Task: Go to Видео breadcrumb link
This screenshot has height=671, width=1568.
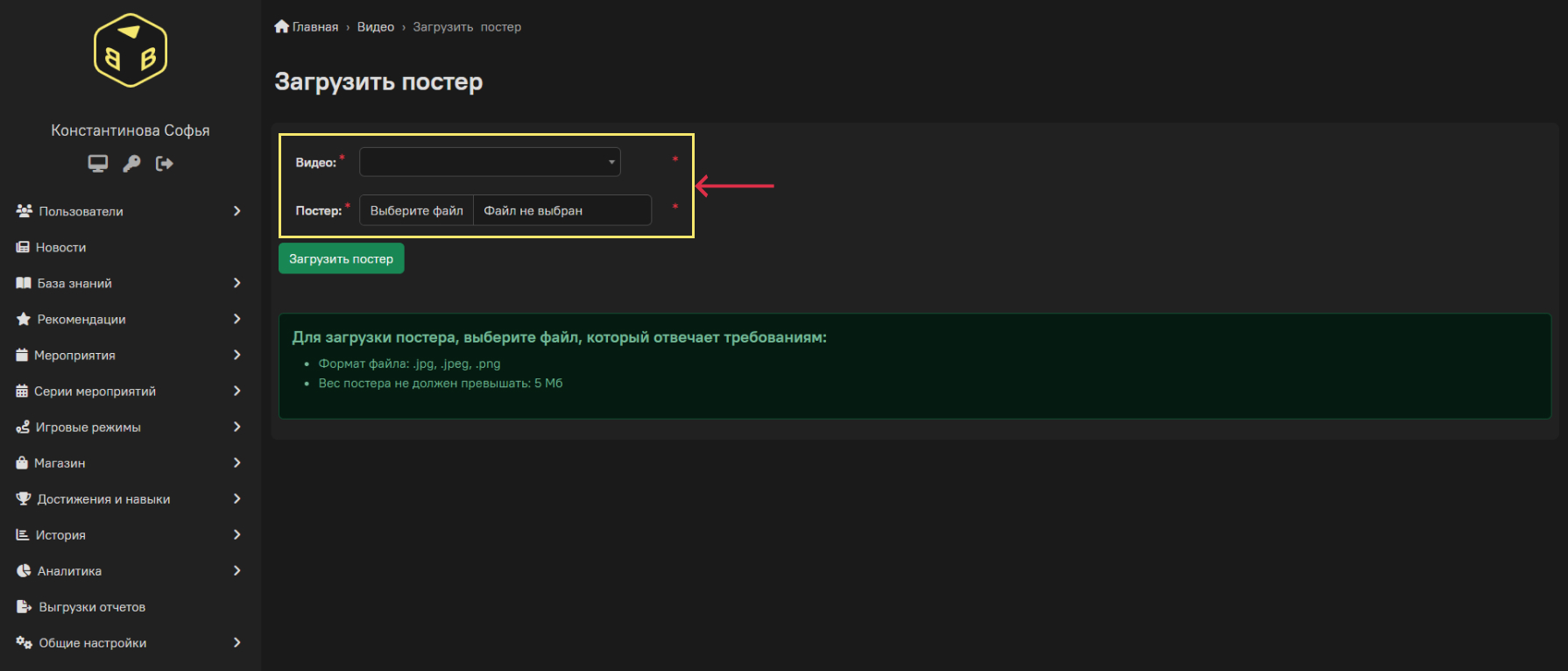Action: tap(376, 27)
